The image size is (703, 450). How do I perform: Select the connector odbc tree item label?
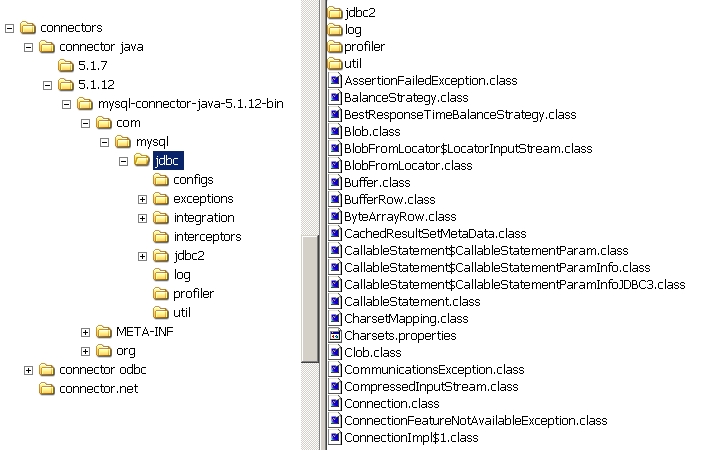point(103,370)
